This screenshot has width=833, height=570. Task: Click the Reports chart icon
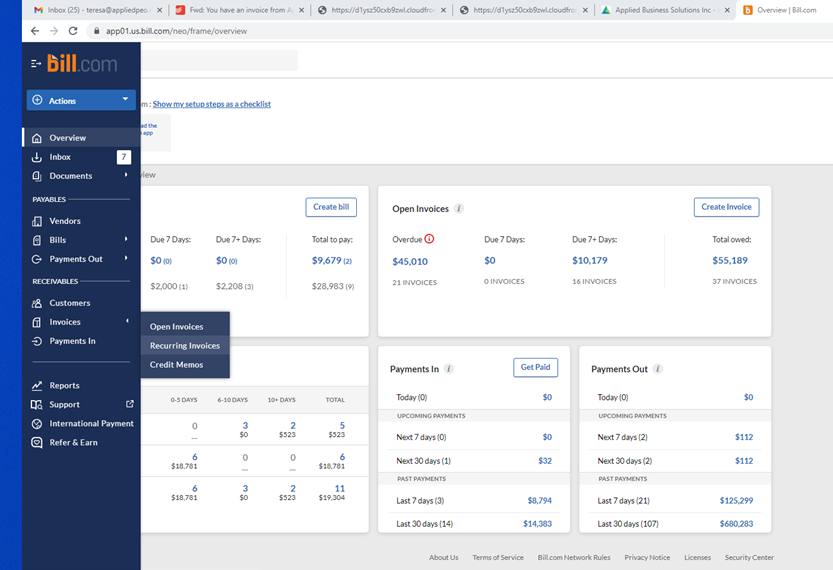coord(37,385)
